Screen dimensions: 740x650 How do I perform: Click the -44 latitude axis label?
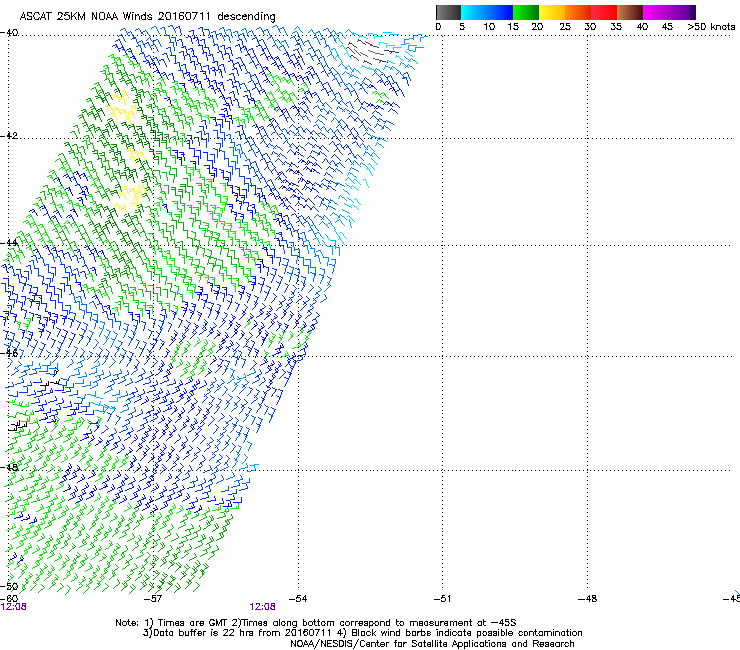(x=9, y=243)
